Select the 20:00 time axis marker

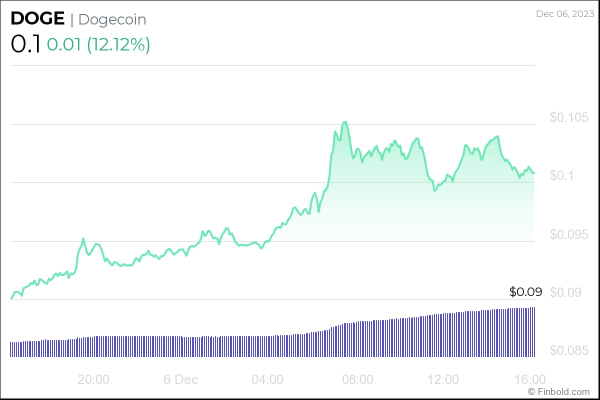coord(93,379)
